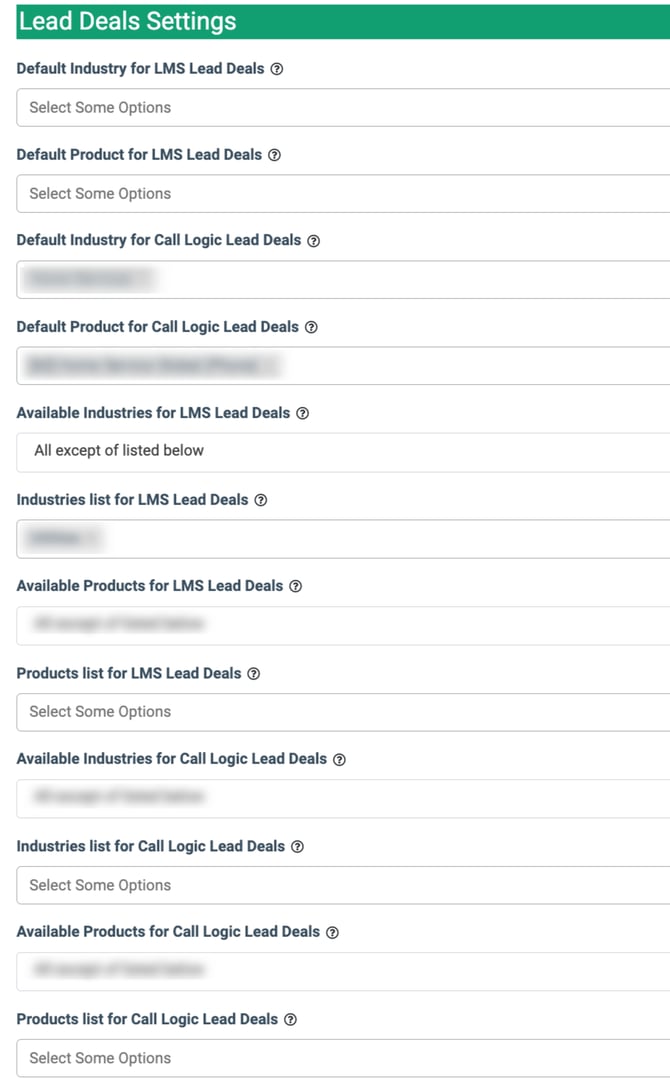Click help icon beside Default Product for LMS
The image size is (670, 1086).
pyautogui.click(x=274, y=155)
